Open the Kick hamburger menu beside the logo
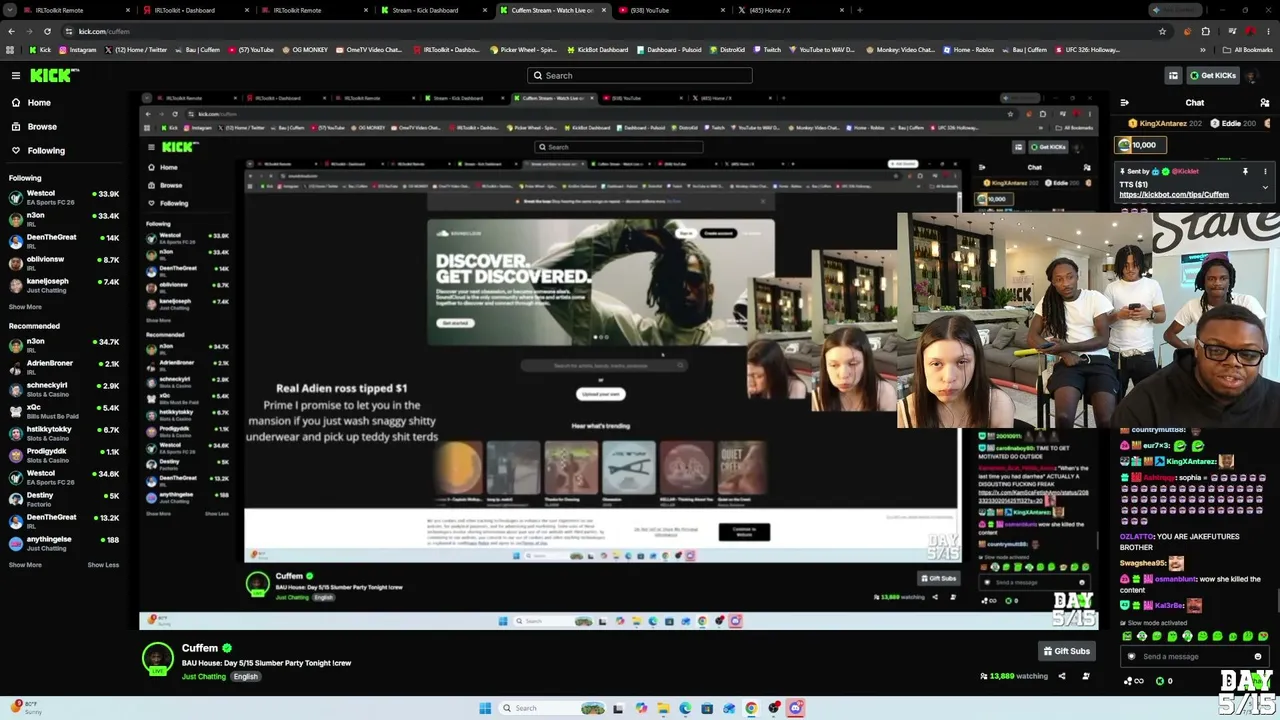 [x=16, y=75]
